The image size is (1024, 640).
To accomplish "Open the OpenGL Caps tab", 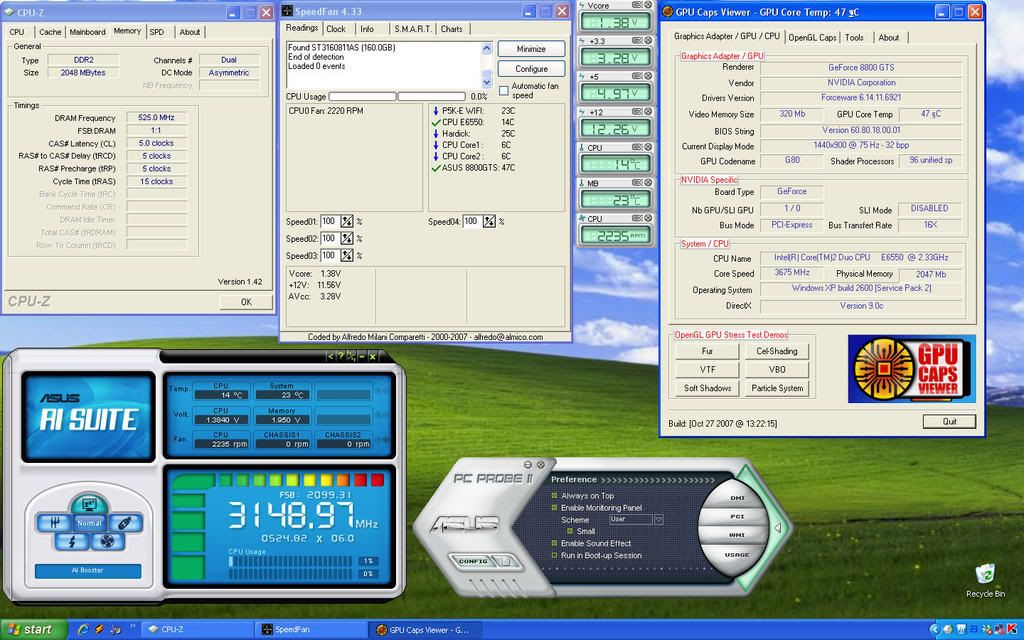I will tap(812, 37).
